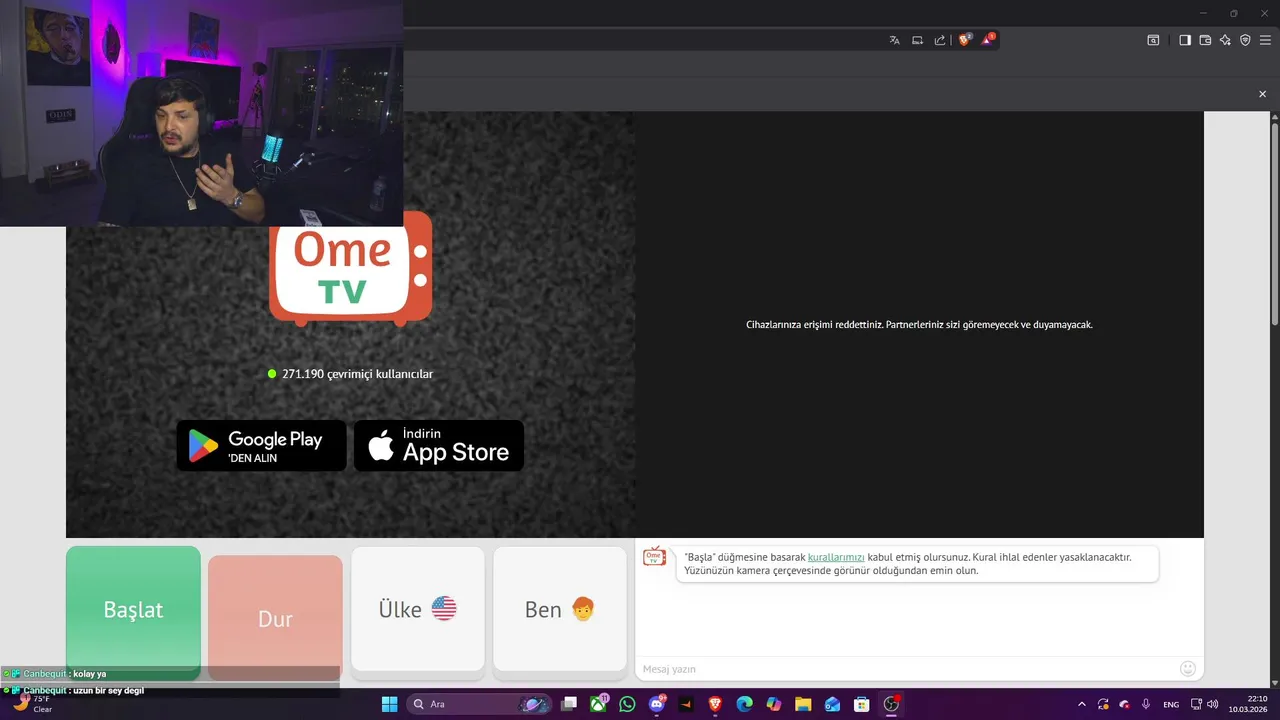Screen dimensions: 1280x720
Task: Click the Dur stop button
Action: click(275, 618)
